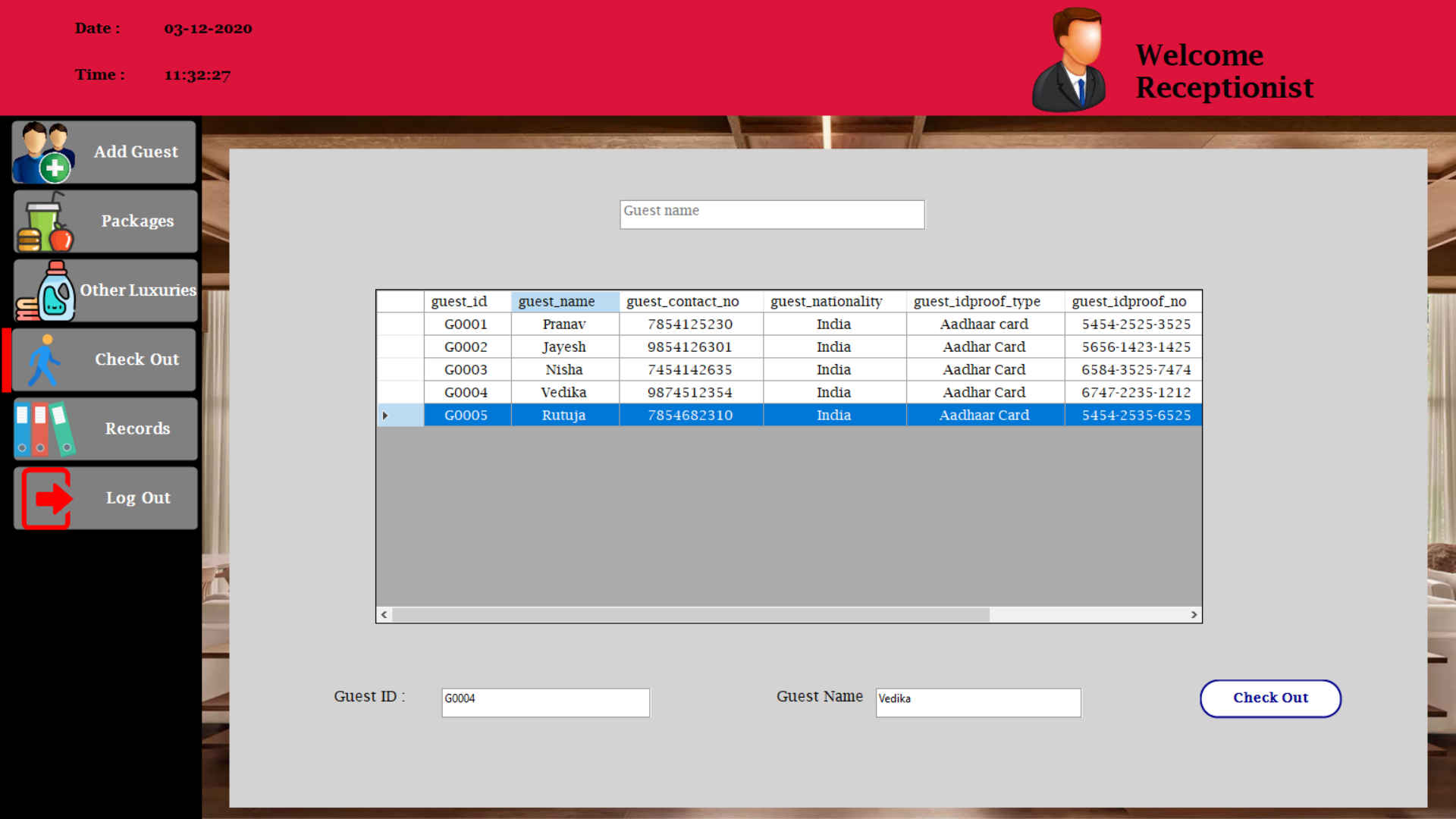Click the guest_nationality column header
Viewport: 1456px width, 819px height.
pyautogui.click(x=825, y=301)
